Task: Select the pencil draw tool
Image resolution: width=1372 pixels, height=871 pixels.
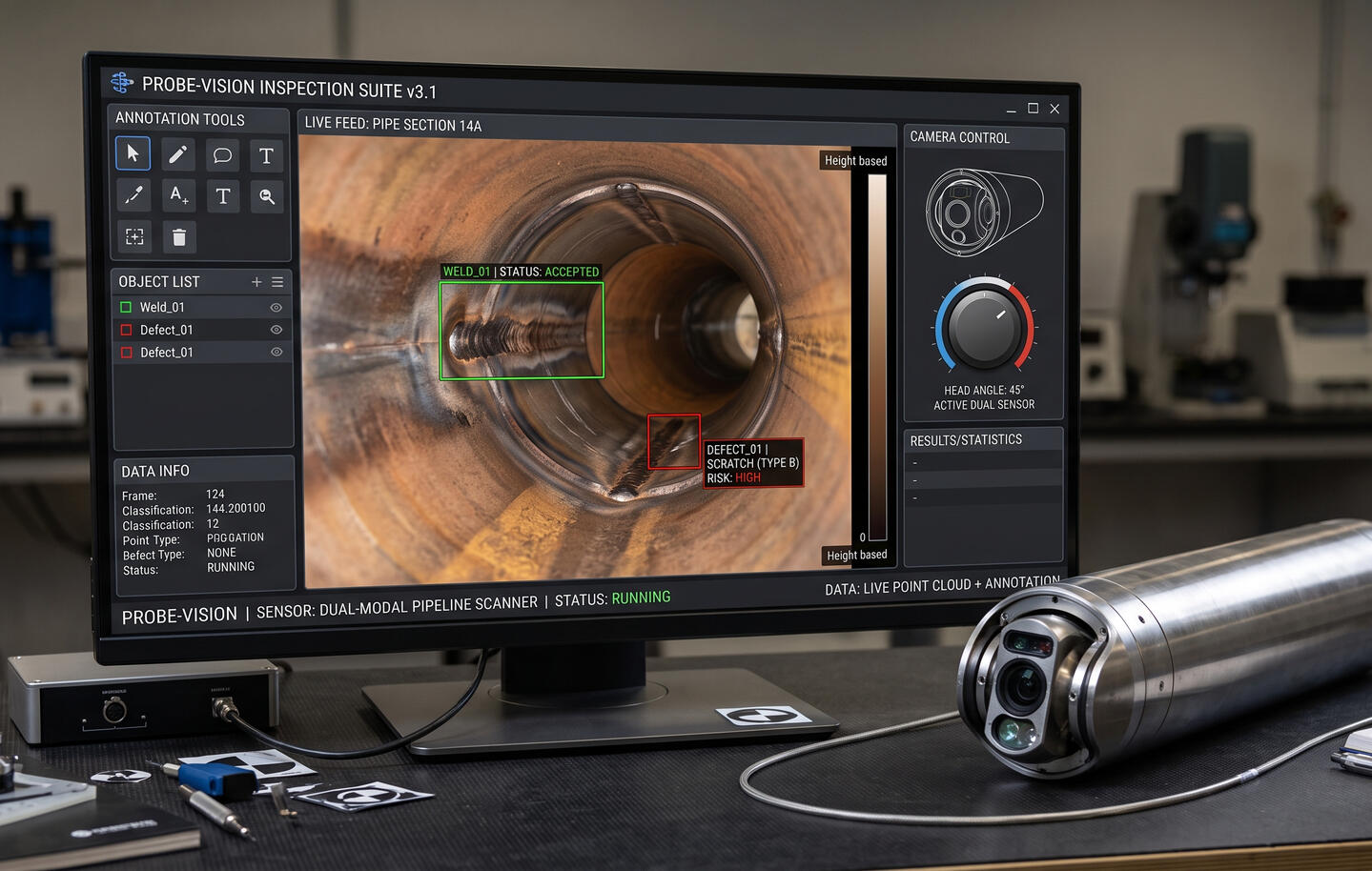Action: [x=177, y=154]
